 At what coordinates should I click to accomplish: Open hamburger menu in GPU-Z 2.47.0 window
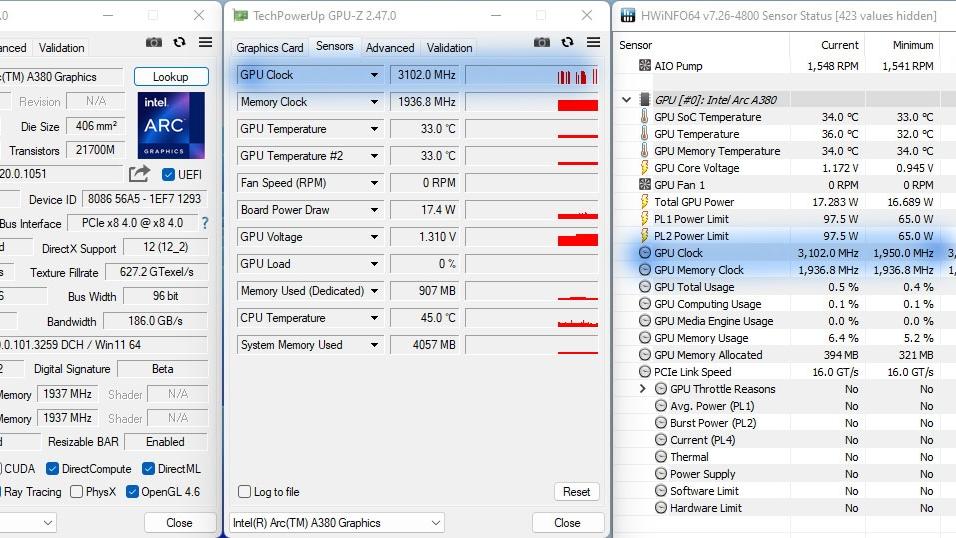tap(593, 42)
